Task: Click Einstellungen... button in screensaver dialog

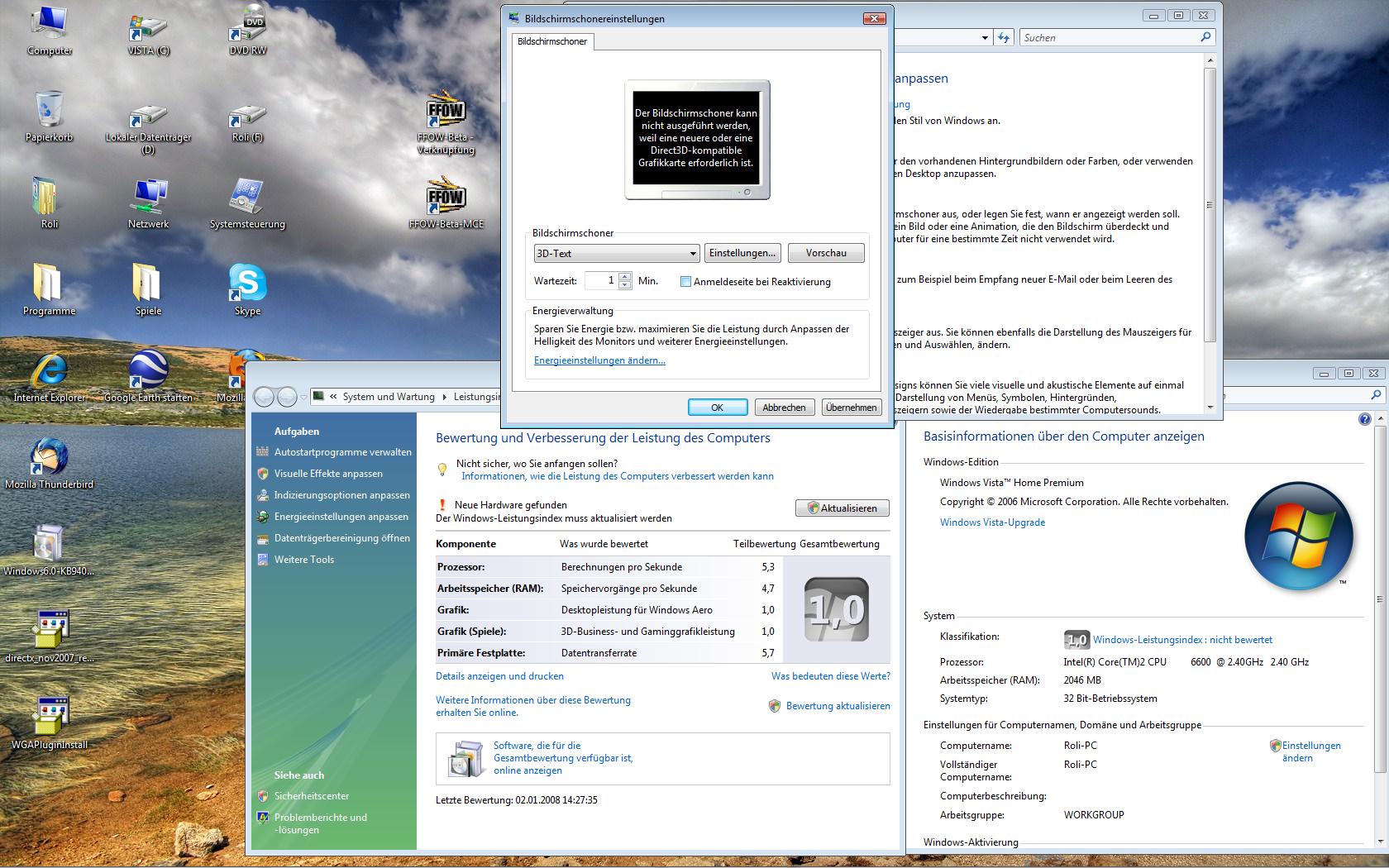Action: [742, 253]
